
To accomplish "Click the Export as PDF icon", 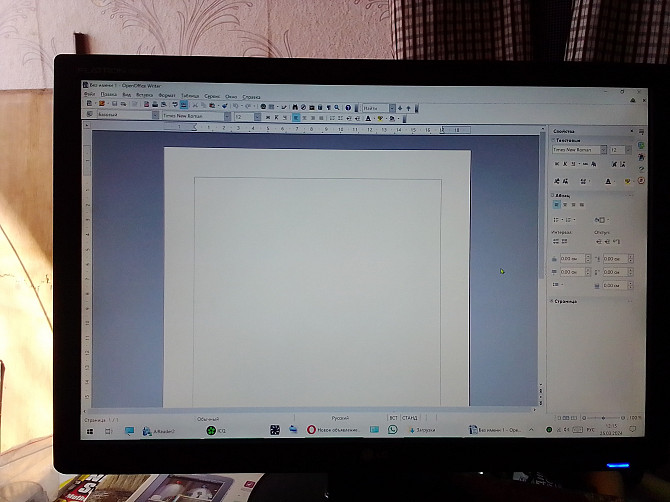I will coord(146,105).
